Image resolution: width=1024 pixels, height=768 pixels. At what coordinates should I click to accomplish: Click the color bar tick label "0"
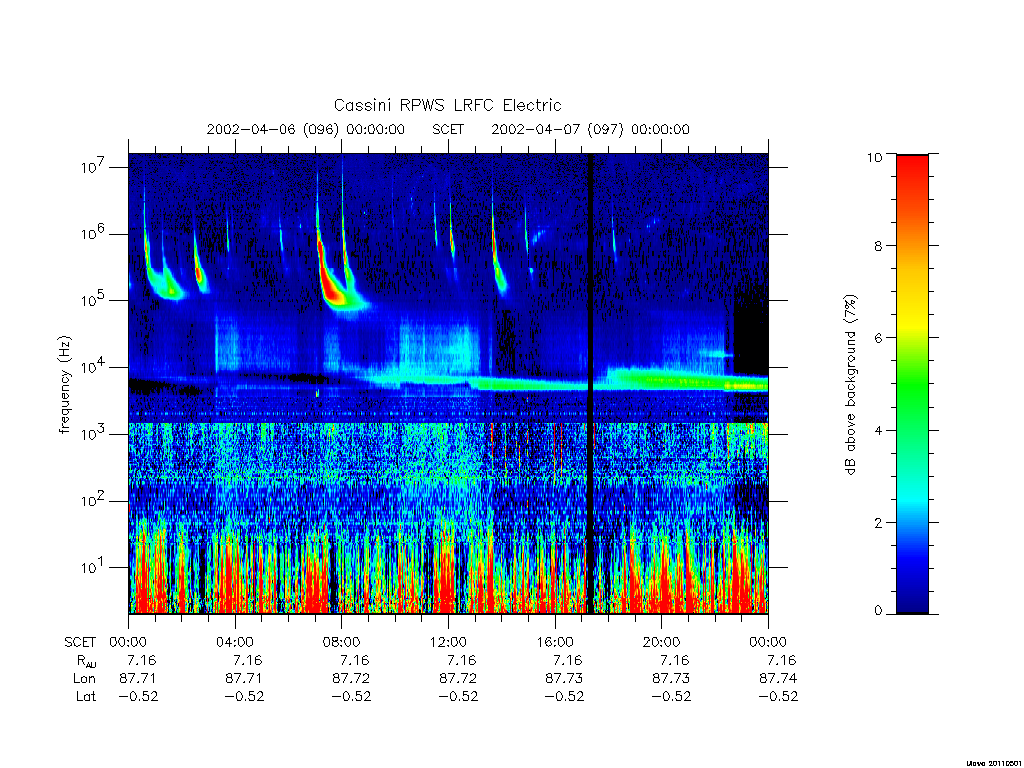[x=878, y=611]
